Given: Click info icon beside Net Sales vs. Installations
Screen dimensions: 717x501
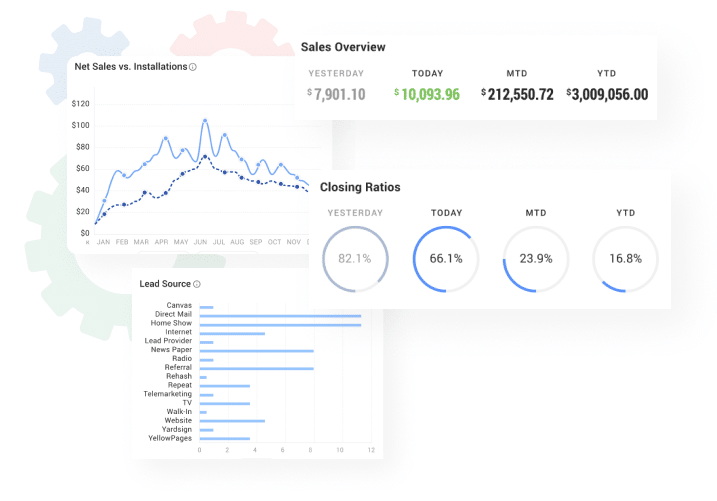Looking at the screenshot, I should tap(193, 67).
